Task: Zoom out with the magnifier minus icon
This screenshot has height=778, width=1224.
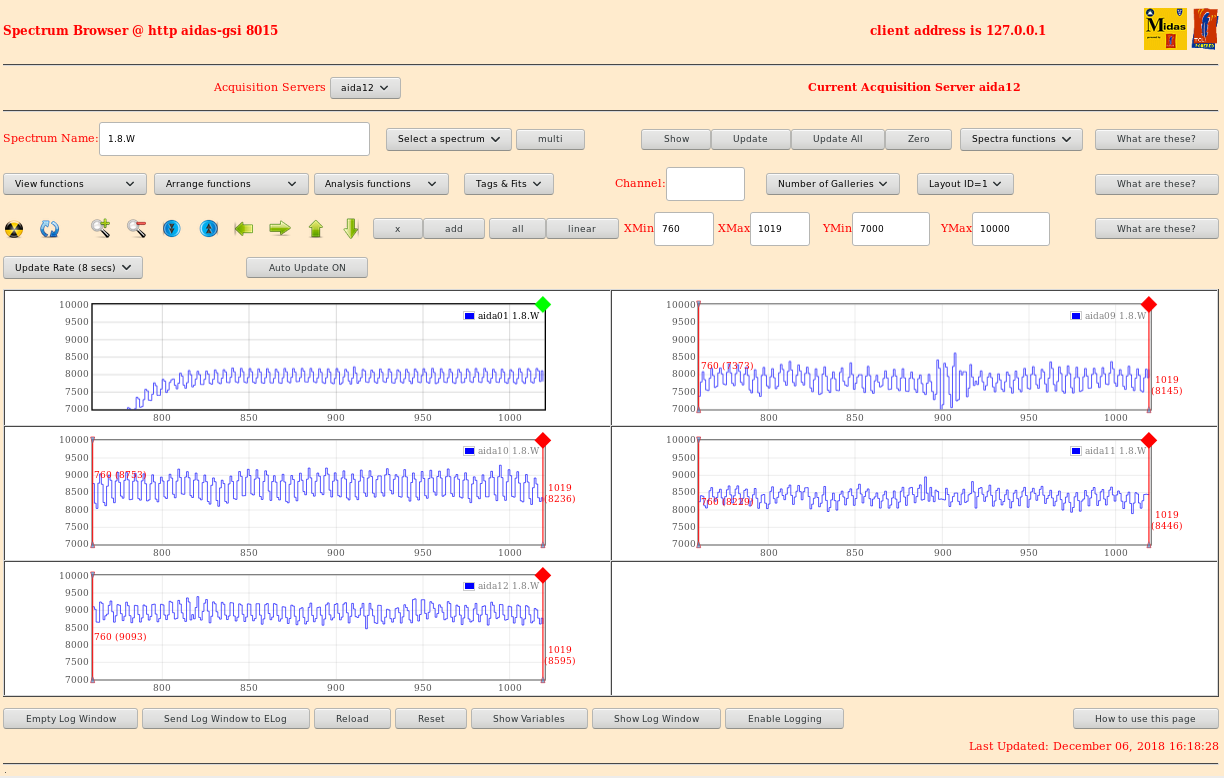Action: pyautogui.click(x=137, y=229)
